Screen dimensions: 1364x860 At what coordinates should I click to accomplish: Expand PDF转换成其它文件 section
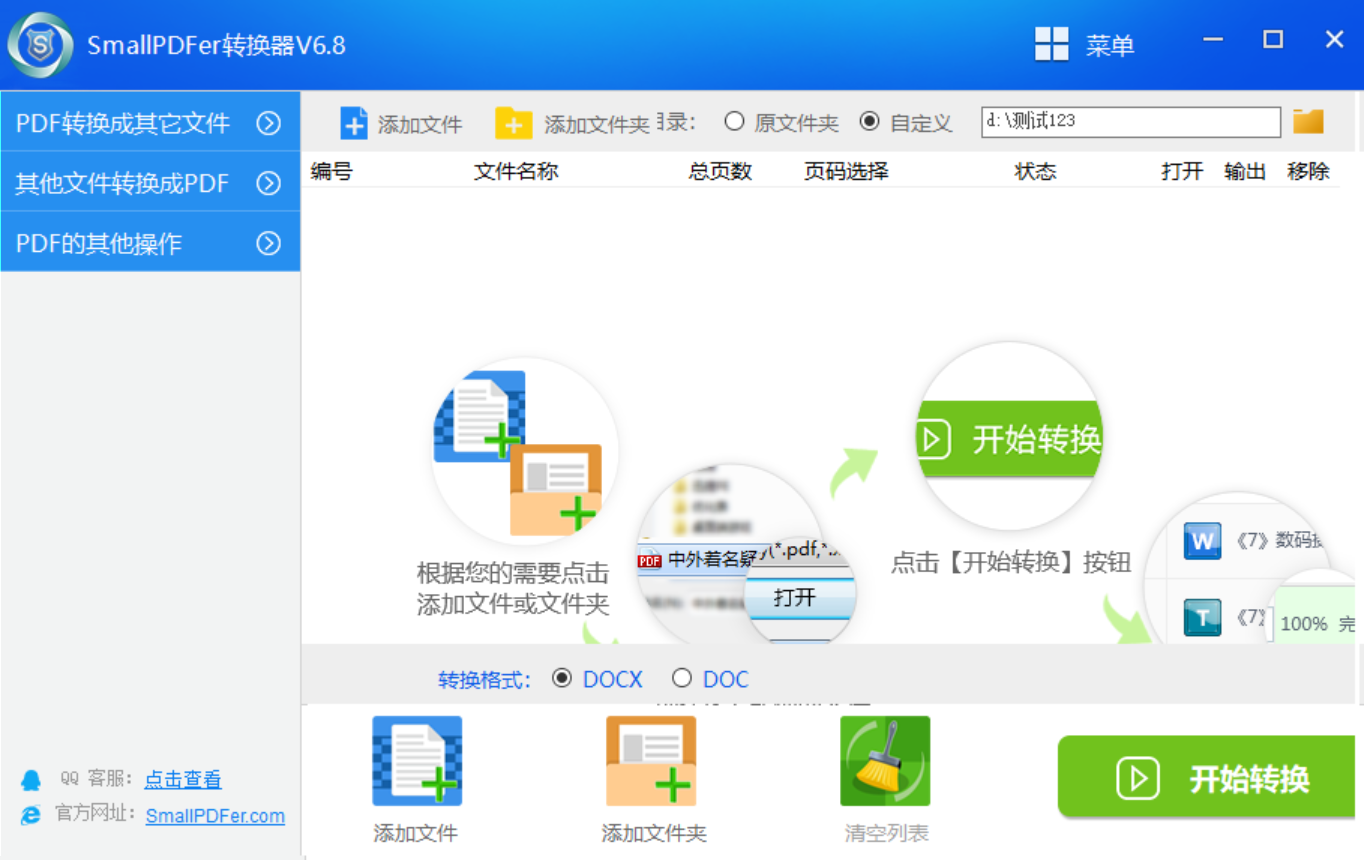tap(150, 123)
